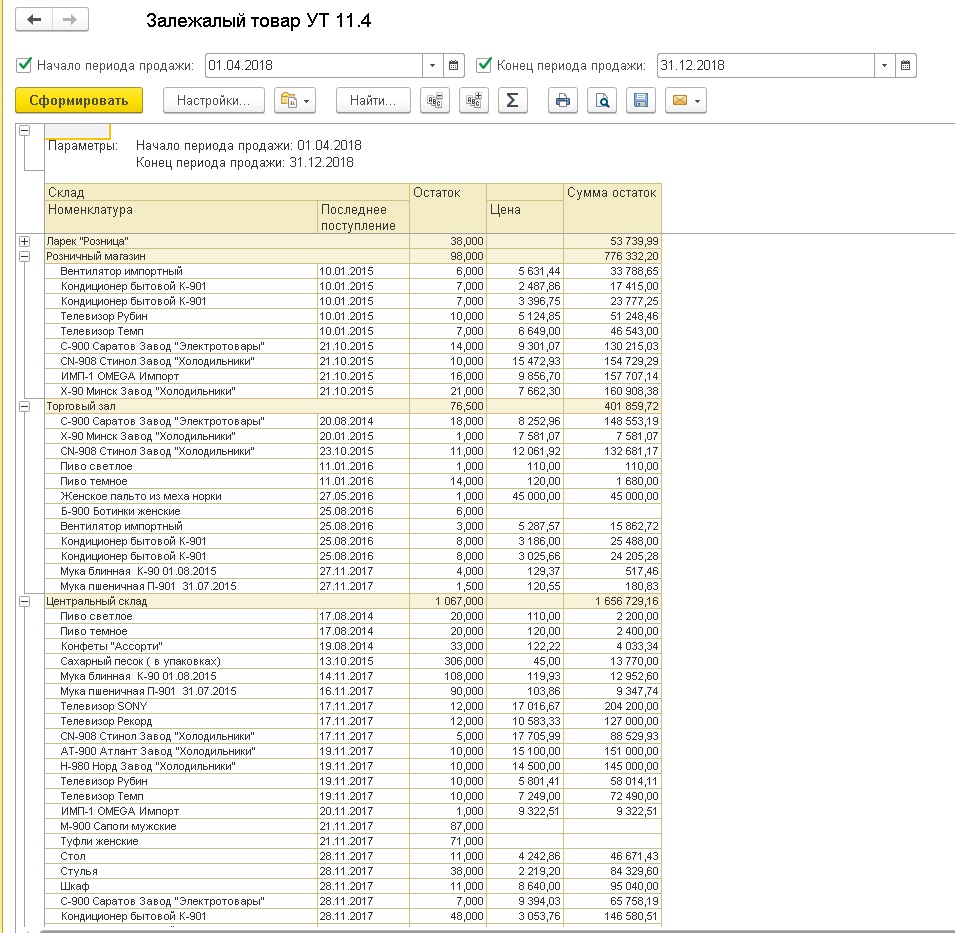Image resolution: width=955 pixels, height=933 pixels.
Task: Select the Последнее поступление header
Action: click(363, 217)
